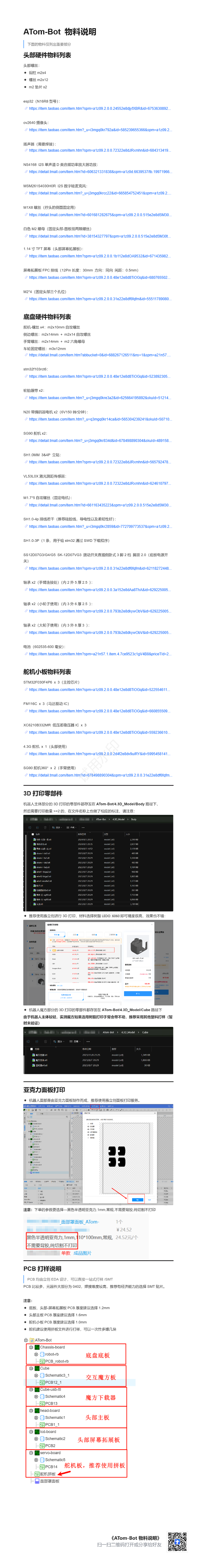Open the SH1.0-4p 排线若干 Tmall link
The width and height of the screenshot is (197, 1568).
tap(100, 526)
